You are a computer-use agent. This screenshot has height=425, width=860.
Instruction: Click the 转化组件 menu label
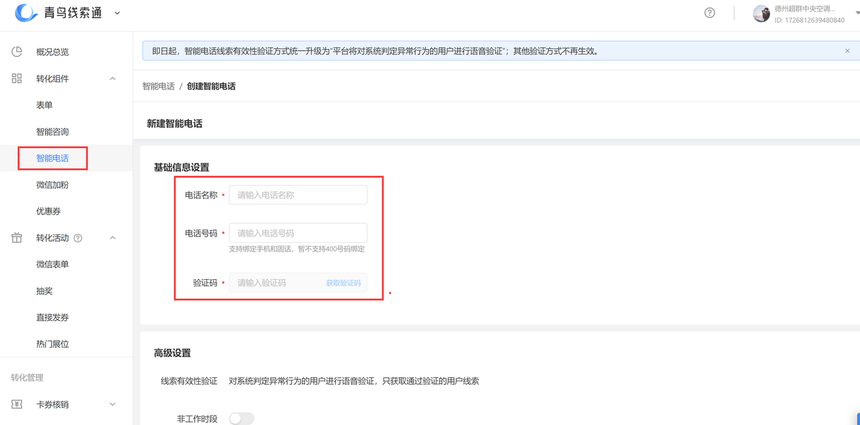click(53, 78)
